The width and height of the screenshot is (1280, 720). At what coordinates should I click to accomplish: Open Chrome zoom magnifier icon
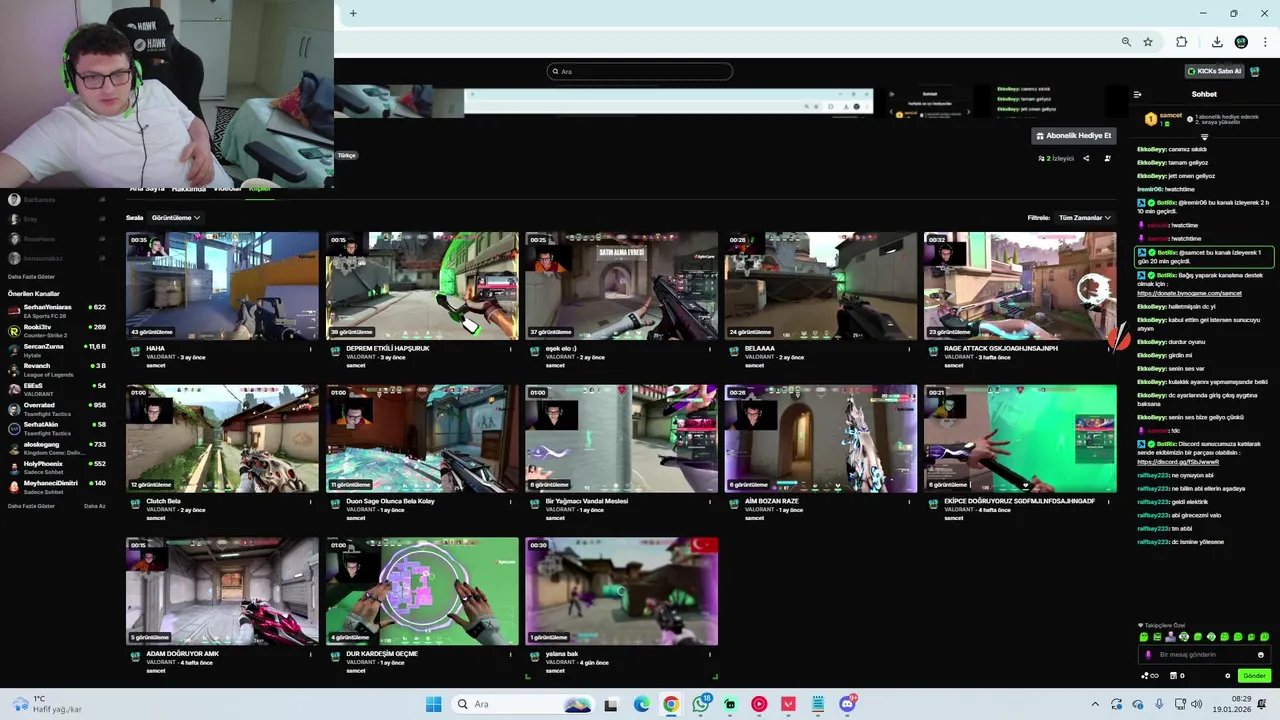coord(1126,42)
